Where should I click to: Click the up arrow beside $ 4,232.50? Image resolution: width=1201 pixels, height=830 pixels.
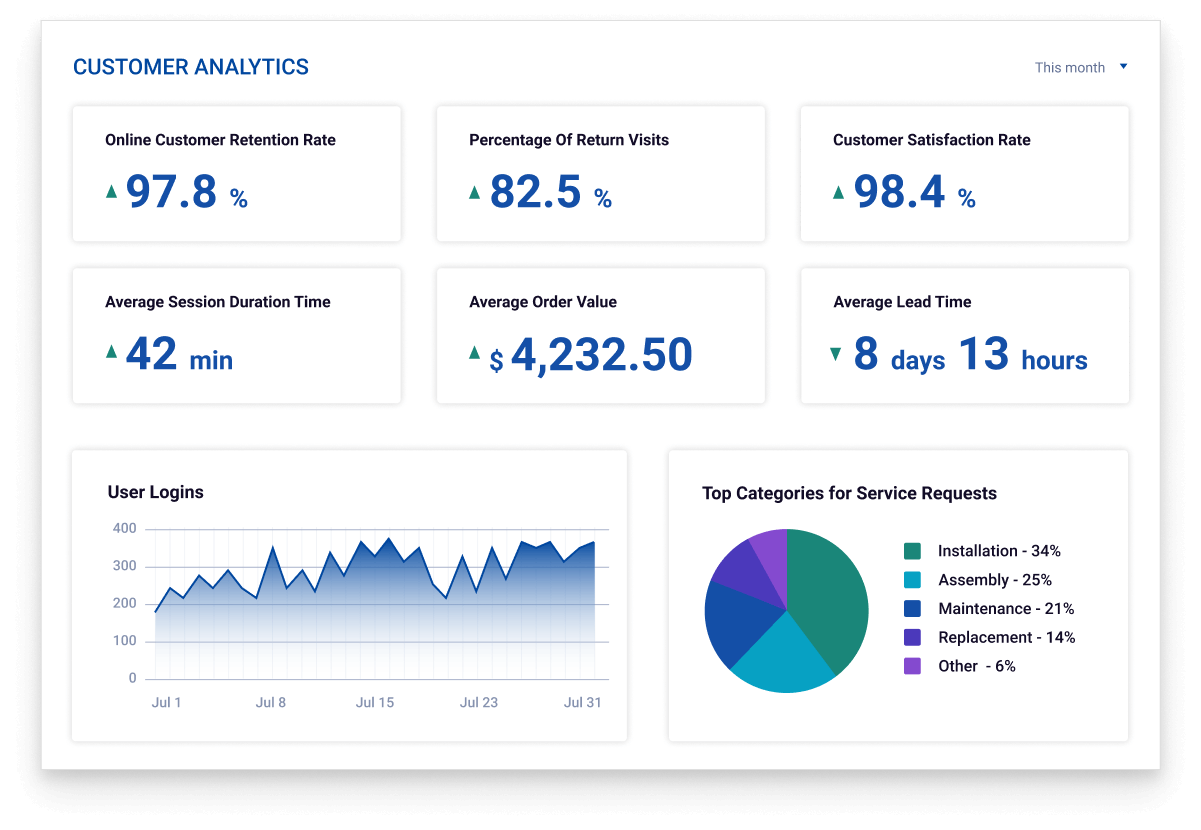pos(475,352)
